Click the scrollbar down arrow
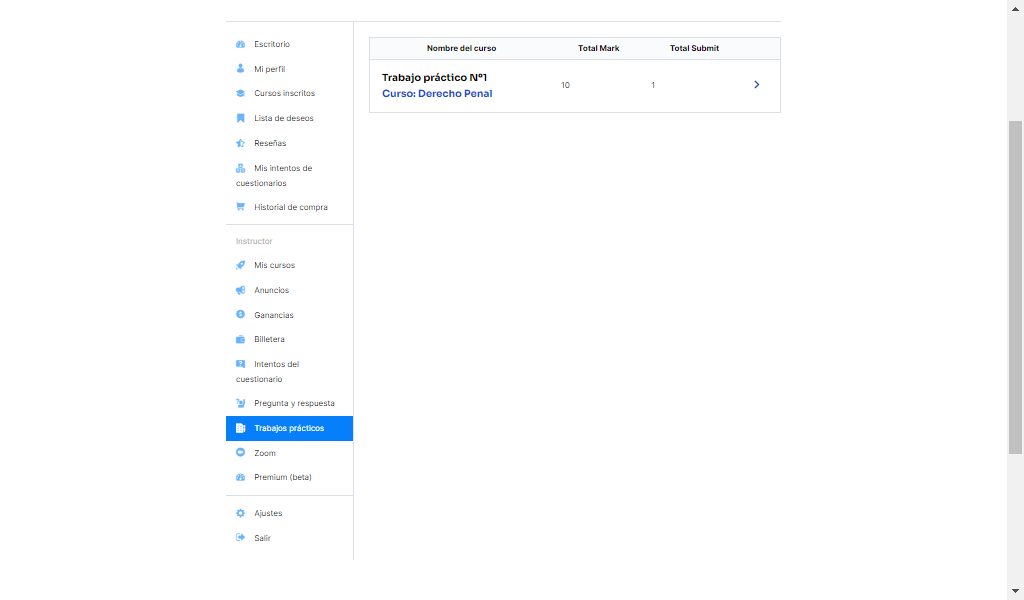1024x600 pixels. (1015, 591)
